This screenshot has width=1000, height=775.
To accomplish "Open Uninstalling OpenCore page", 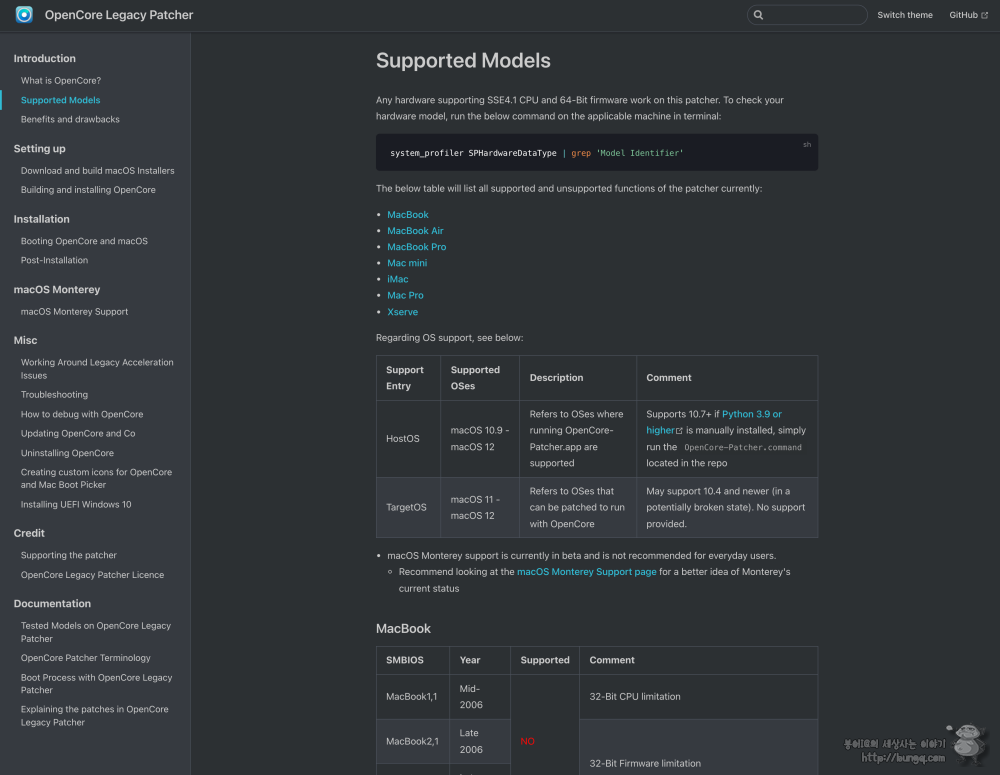I will [x=67, y=453].
